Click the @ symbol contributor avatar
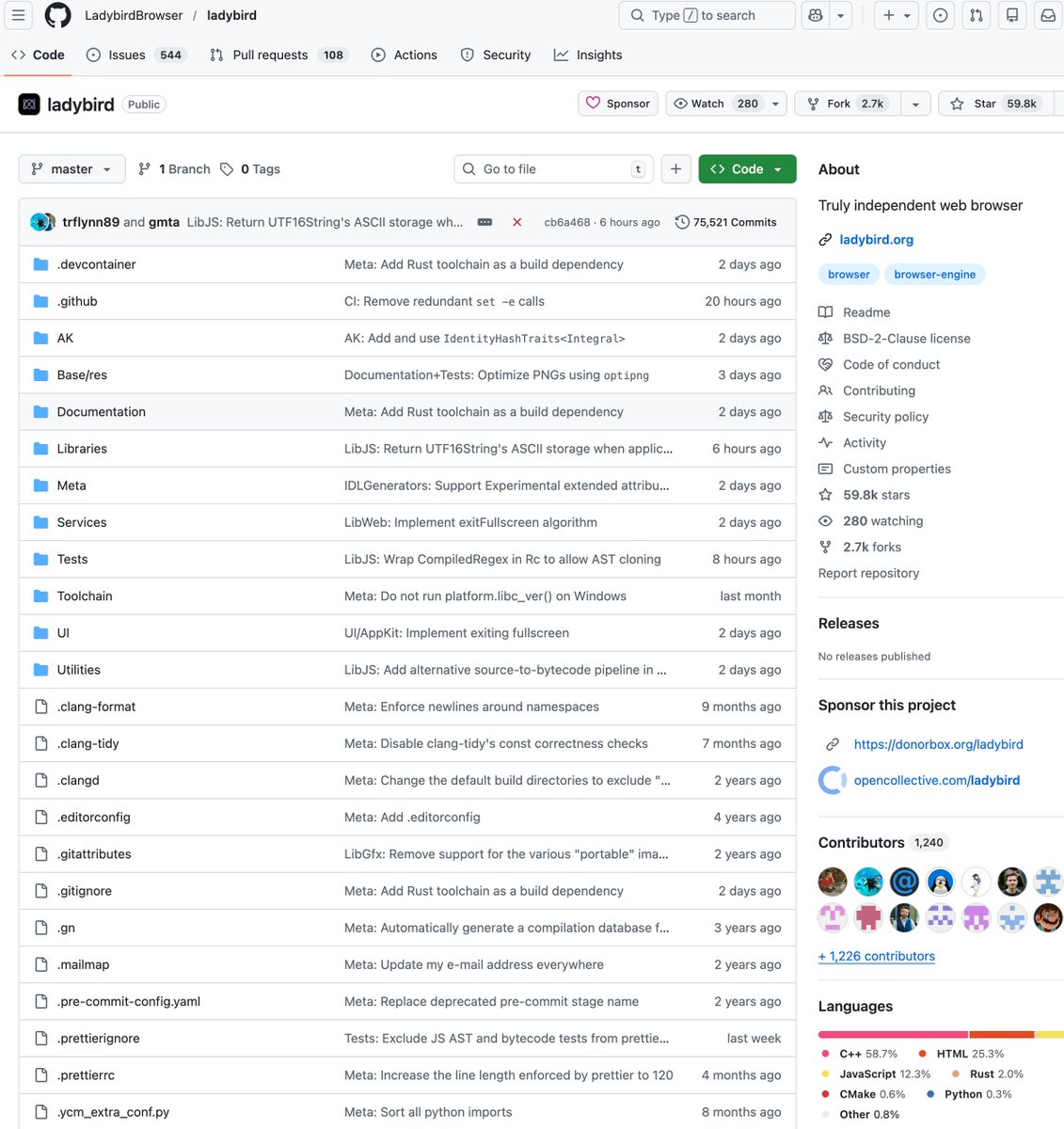 [x=904, y=882]
